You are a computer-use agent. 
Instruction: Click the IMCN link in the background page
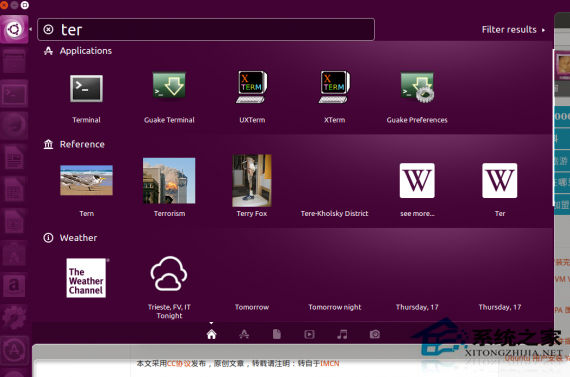coord(330,364)
